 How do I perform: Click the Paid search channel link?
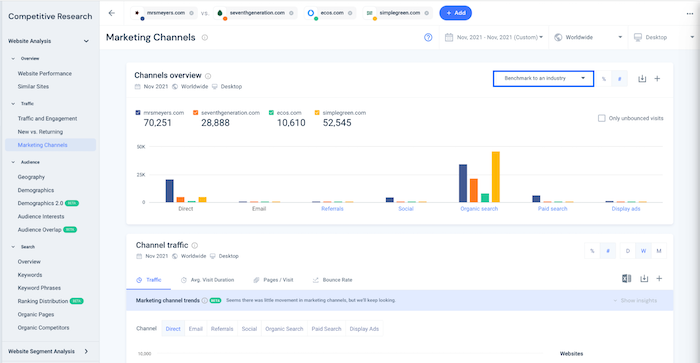(x=552, y=209)
